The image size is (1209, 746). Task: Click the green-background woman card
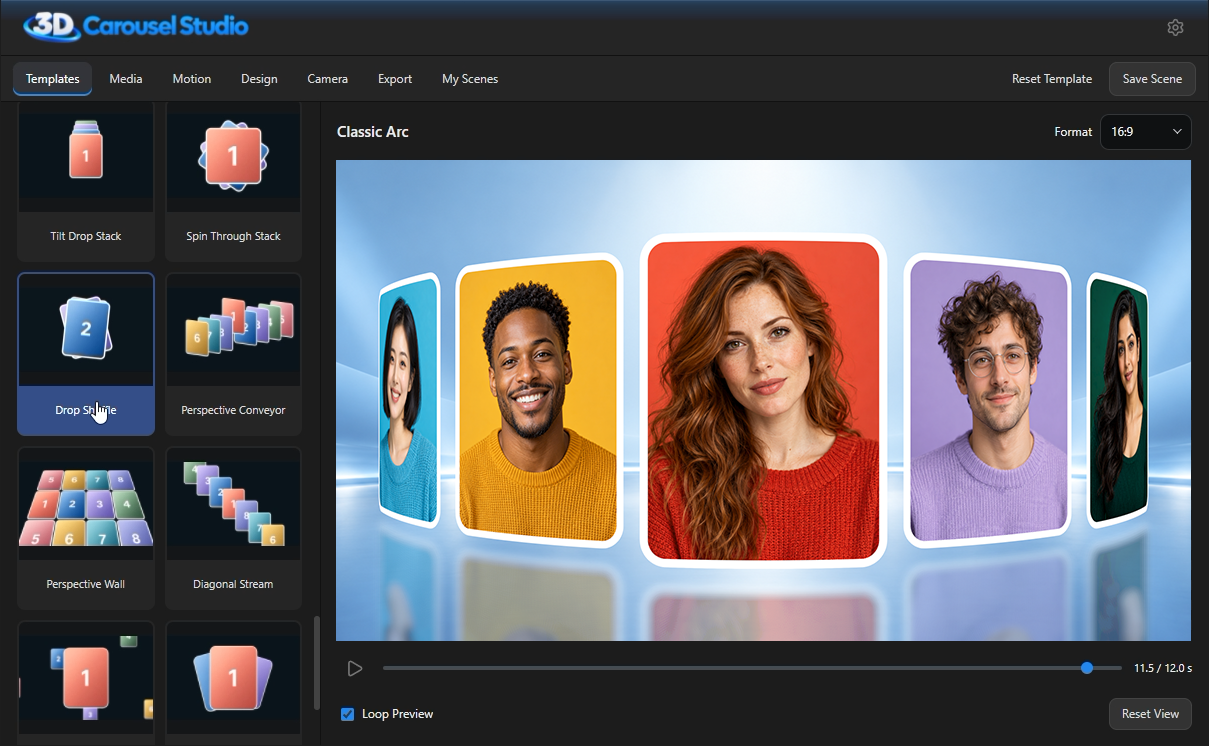[x=1118, y=400]
